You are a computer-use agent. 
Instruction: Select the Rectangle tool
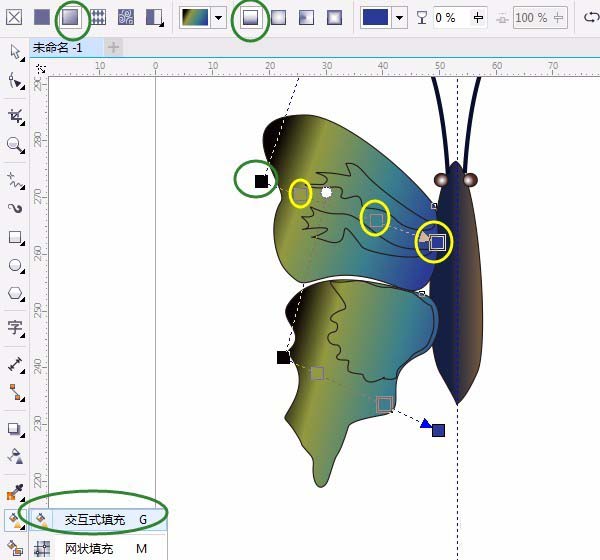coord(15,237)
